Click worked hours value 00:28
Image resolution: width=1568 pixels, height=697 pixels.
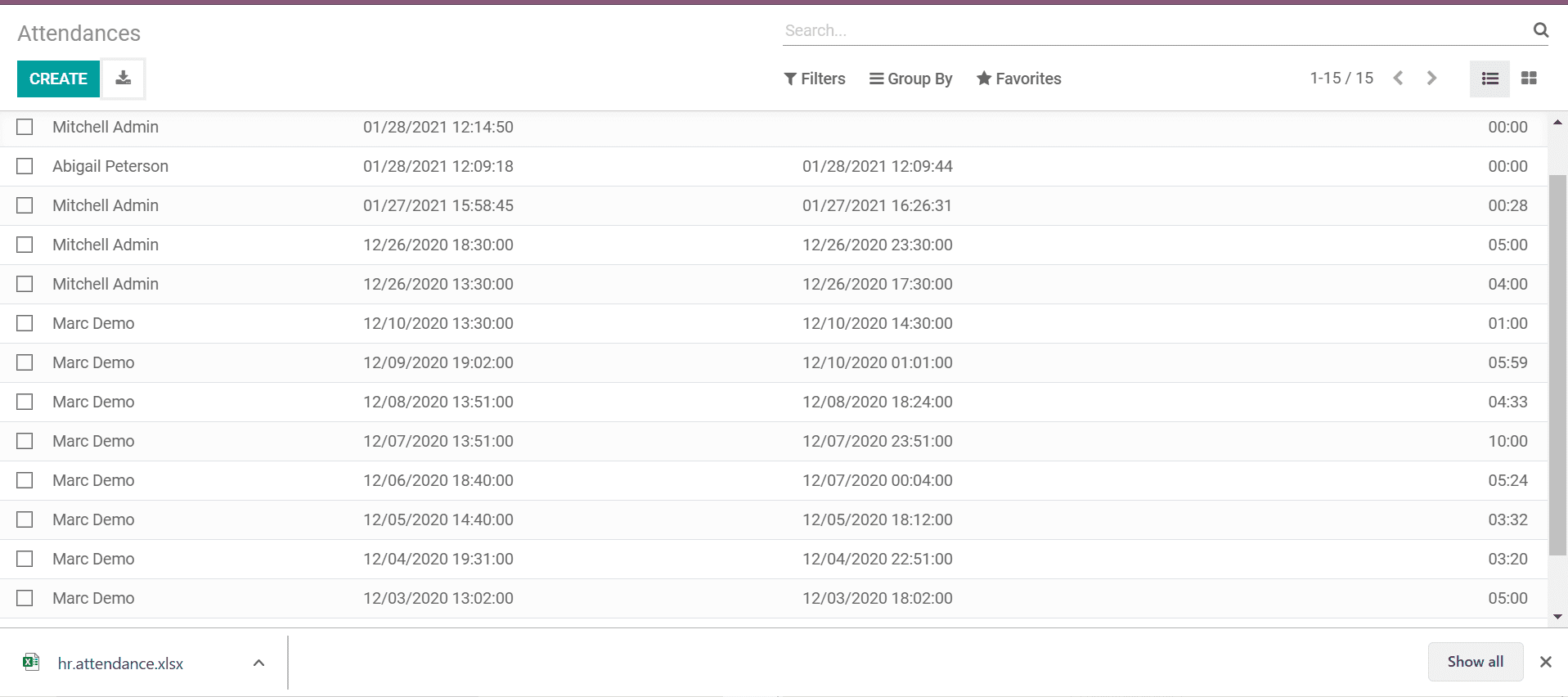click(x=1507, y=205)
